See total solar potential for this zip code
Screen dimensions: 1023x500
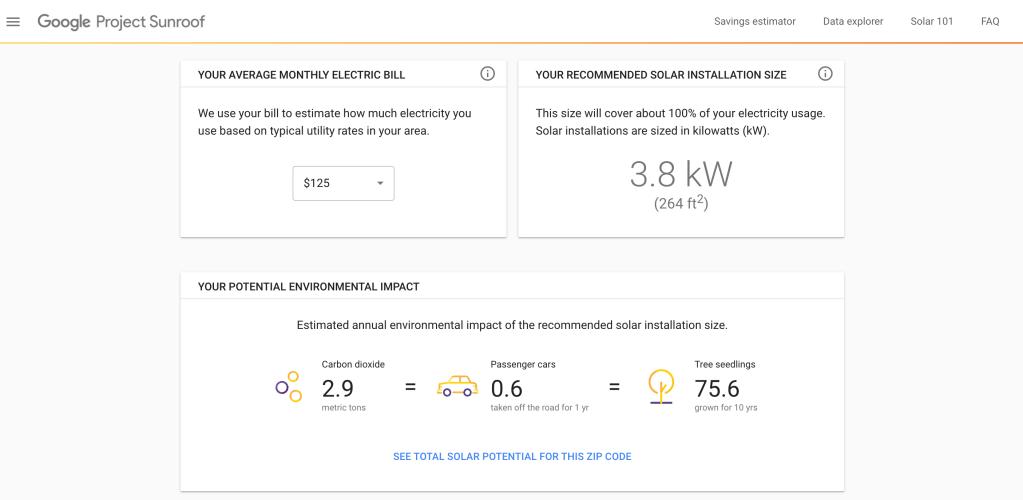512,457
